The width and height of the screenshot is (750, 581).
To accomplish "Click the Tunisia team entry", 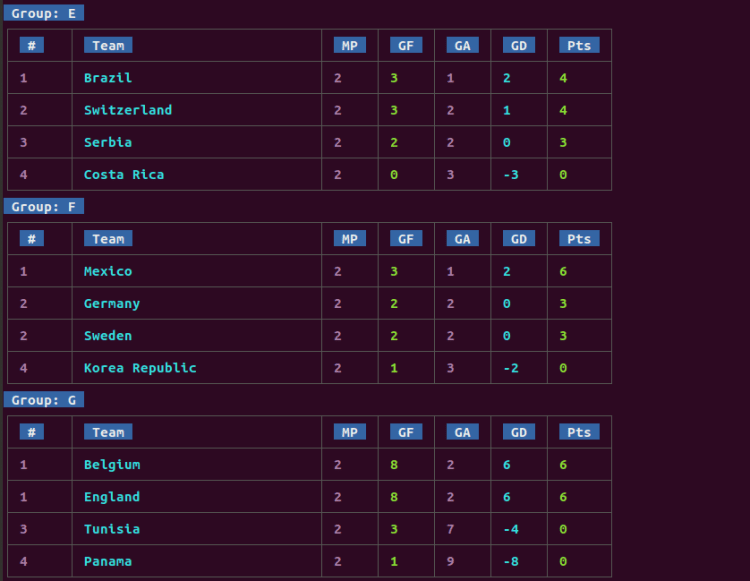I will pos(112,528).
